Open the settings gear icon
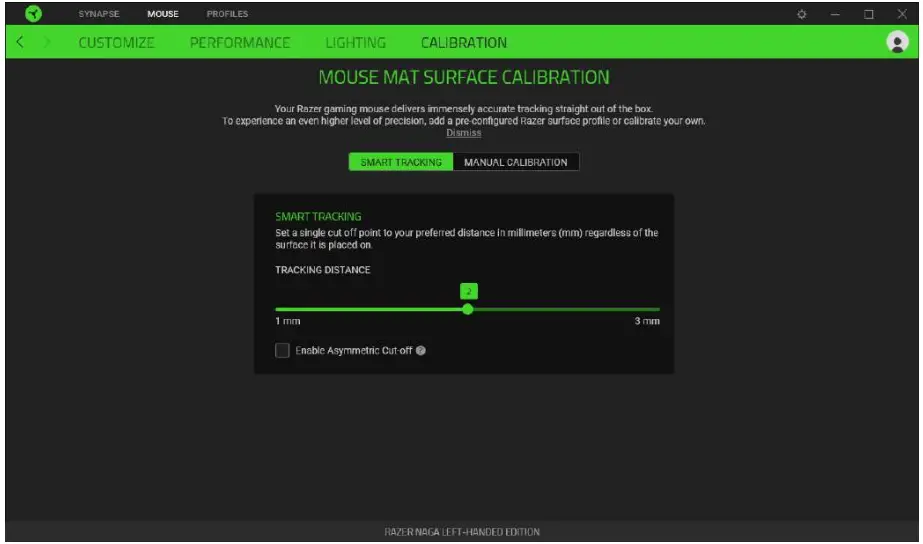Screen dimensions: 923x544 point(802,14)
